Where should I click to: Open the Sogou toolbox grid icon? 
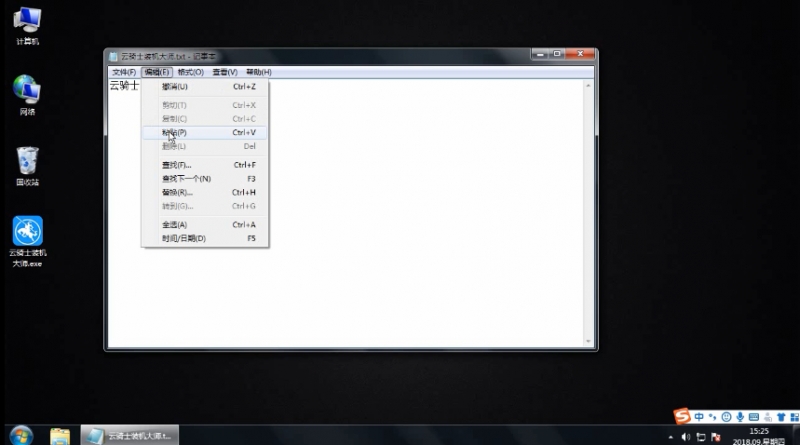pyautogui.click(x=794, y=417)
